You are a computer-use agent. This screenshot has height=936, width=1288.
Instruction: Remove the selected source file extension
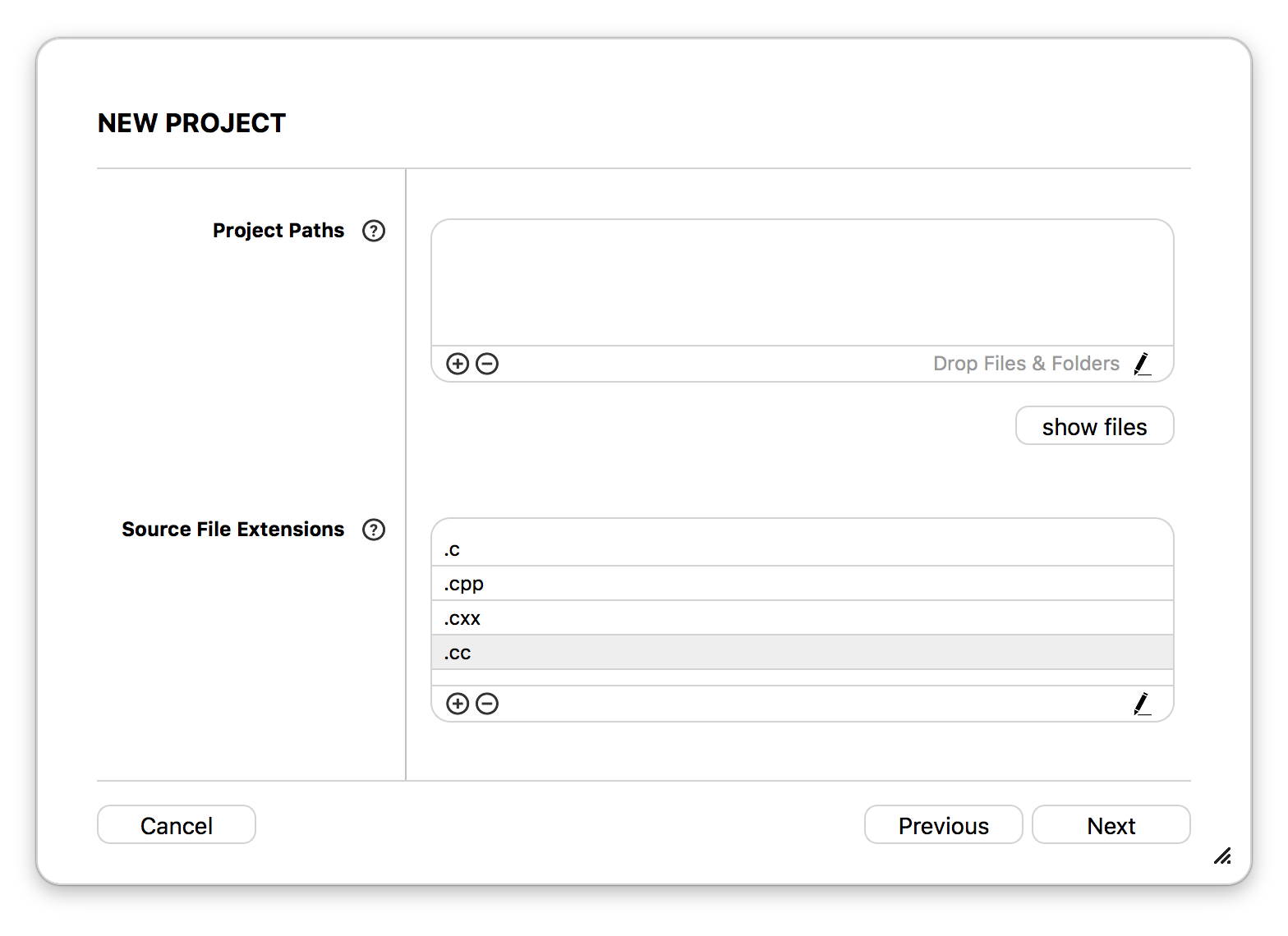487,704
